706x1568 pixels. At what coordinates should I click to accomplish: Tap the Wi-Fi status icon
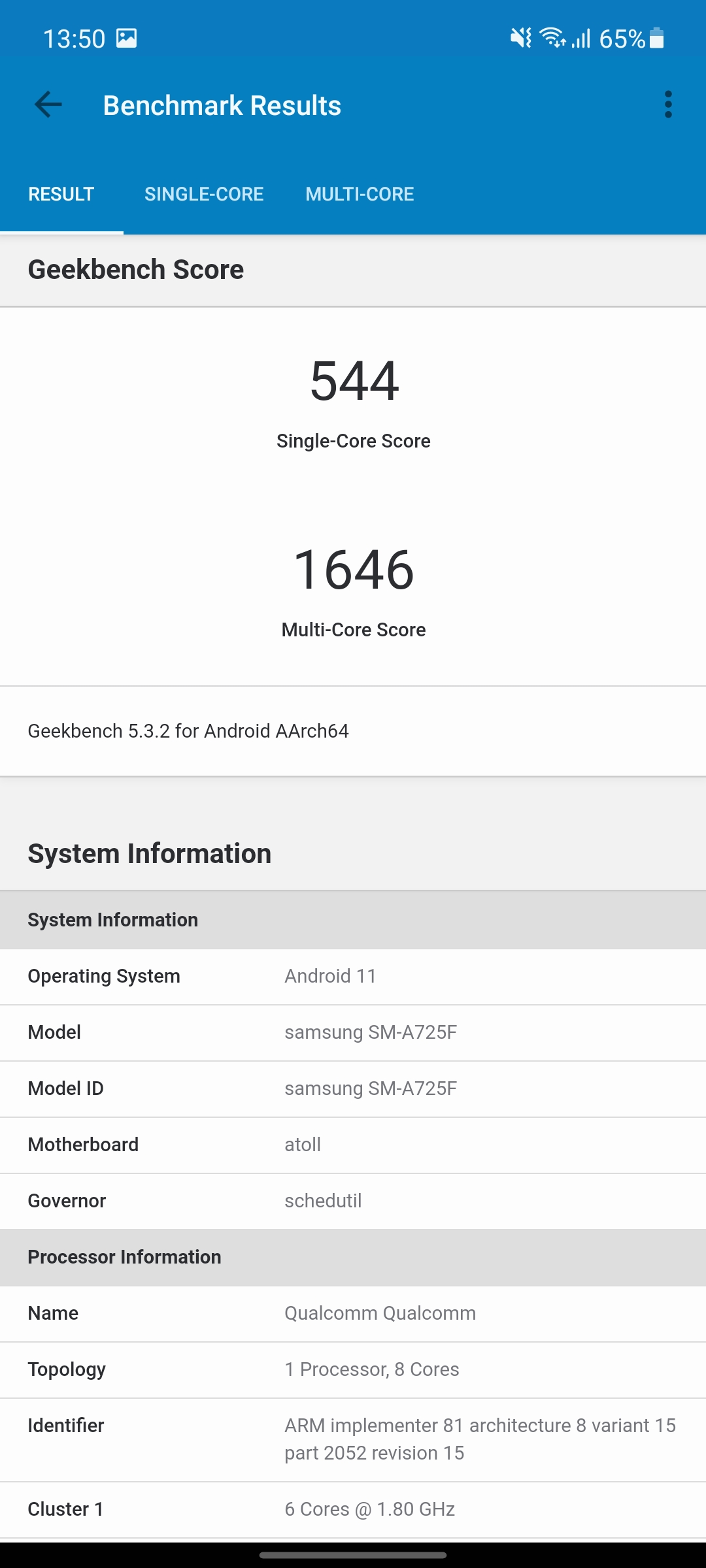(x=552, y=39)
